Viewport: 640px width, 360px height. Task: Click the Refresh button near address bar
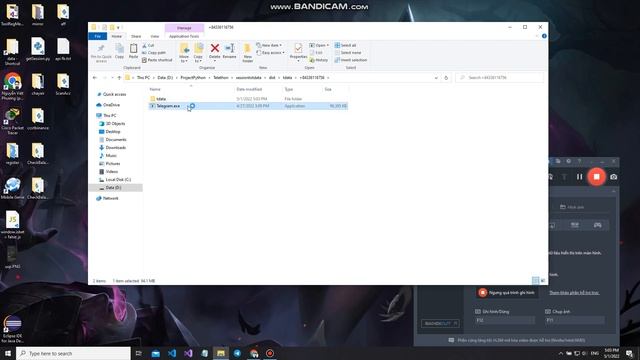[x=446, y=78]
